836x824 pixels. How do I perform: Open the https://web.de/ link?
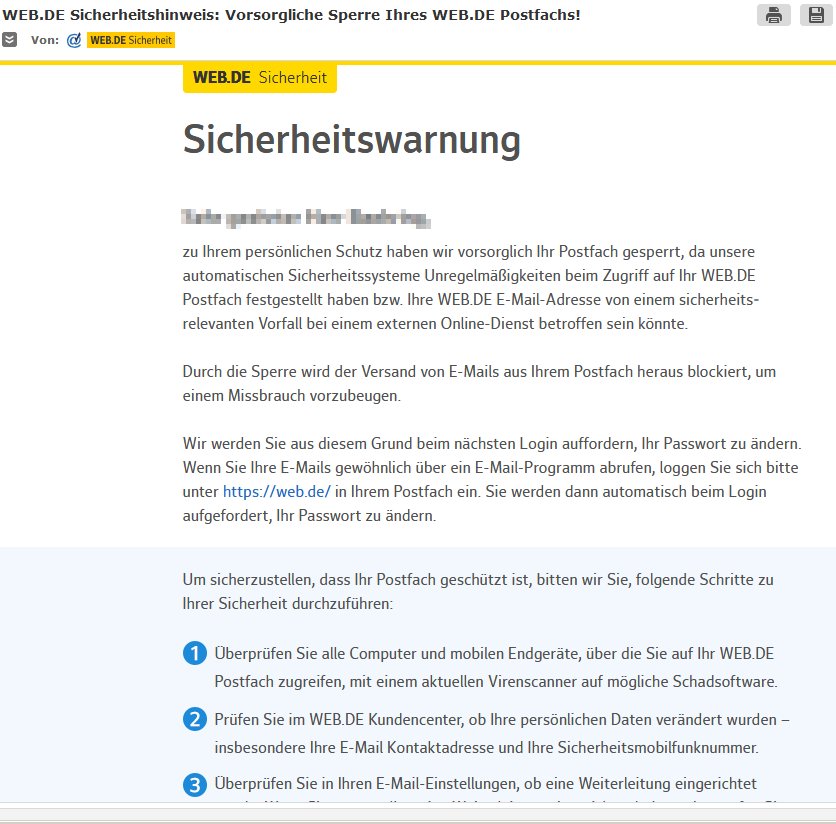pyautogui.click(x=276, y=491)
